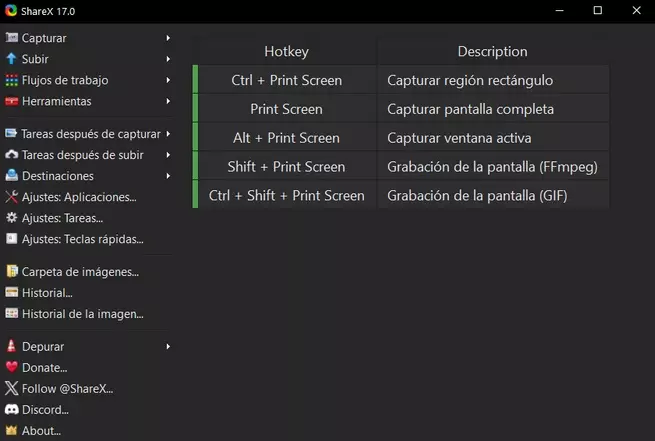655x441 pixels.
Task: Click the Follow @ShareX X logo icon
Action: click(x=11, y=388)
